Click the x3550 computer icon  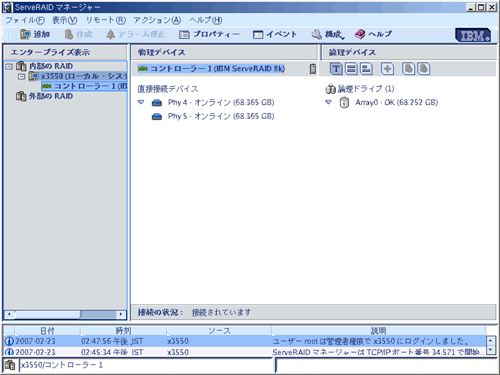click(34, 76)
